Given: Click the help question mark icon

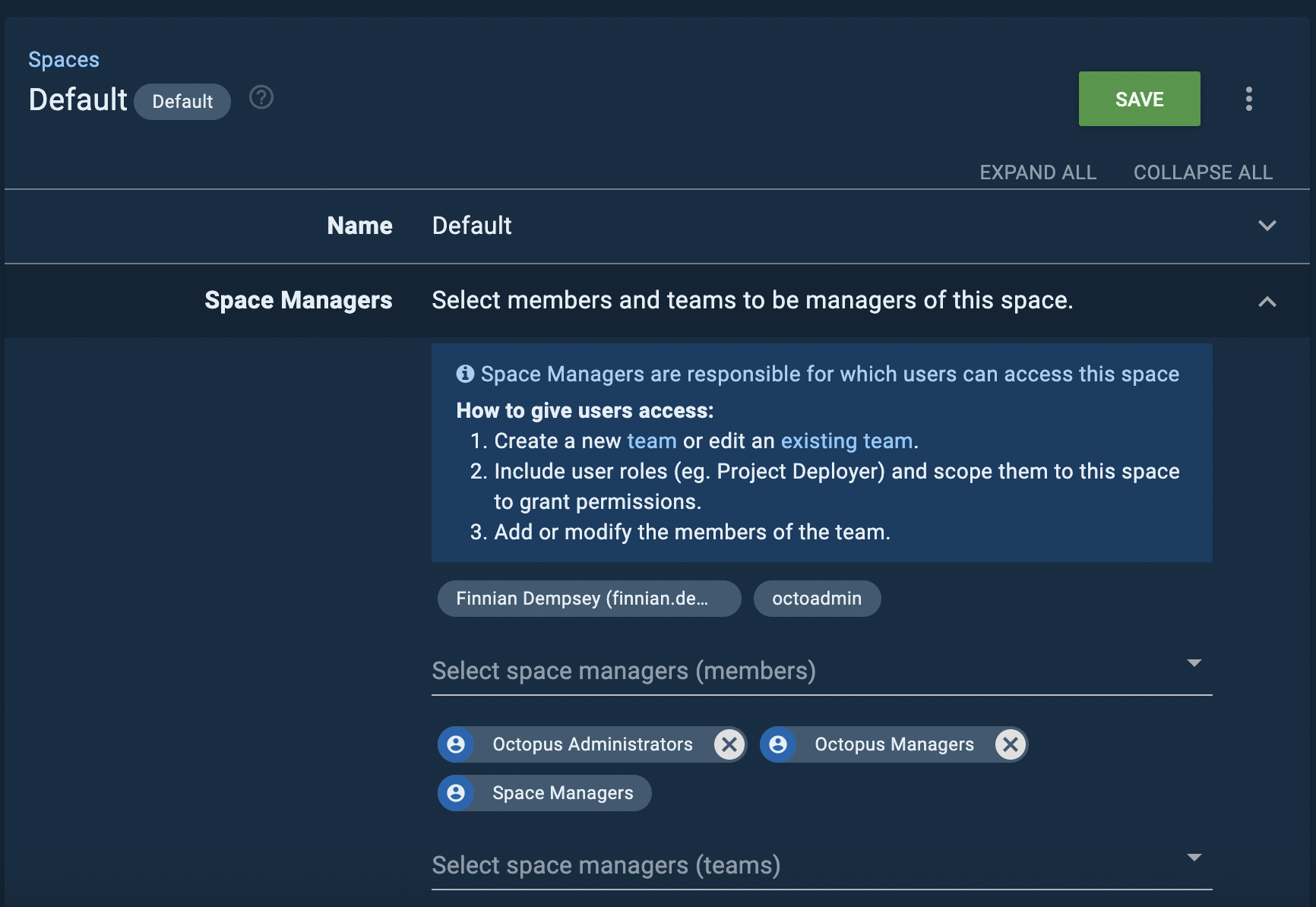Looking at the screenshot, I should pos(261,97).
